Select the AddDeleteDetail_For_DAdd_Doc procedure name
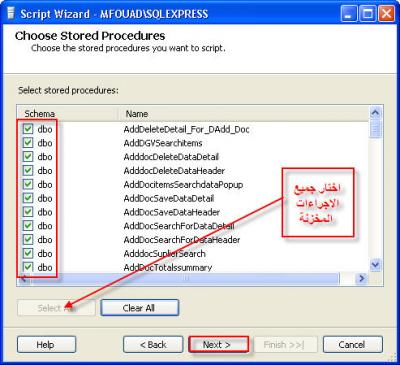This screenshot has height=365, width=400. (186, 129)
